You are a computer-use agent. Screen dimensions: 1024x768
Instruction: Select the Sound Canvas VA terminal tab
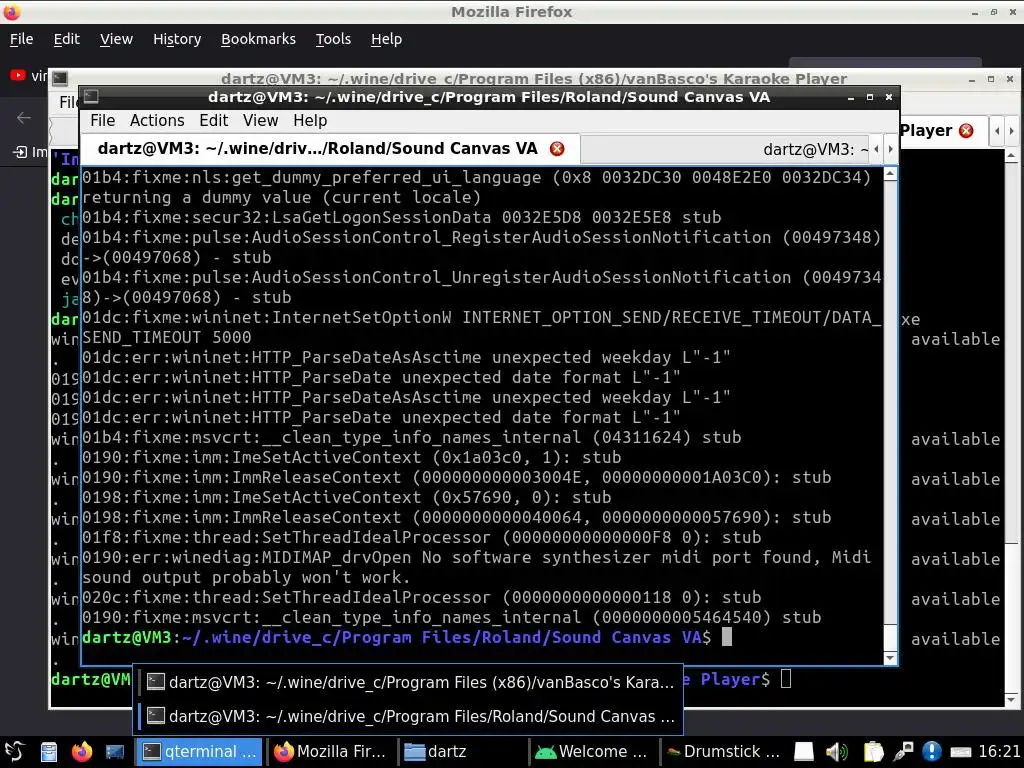click(x=317, y=149)
